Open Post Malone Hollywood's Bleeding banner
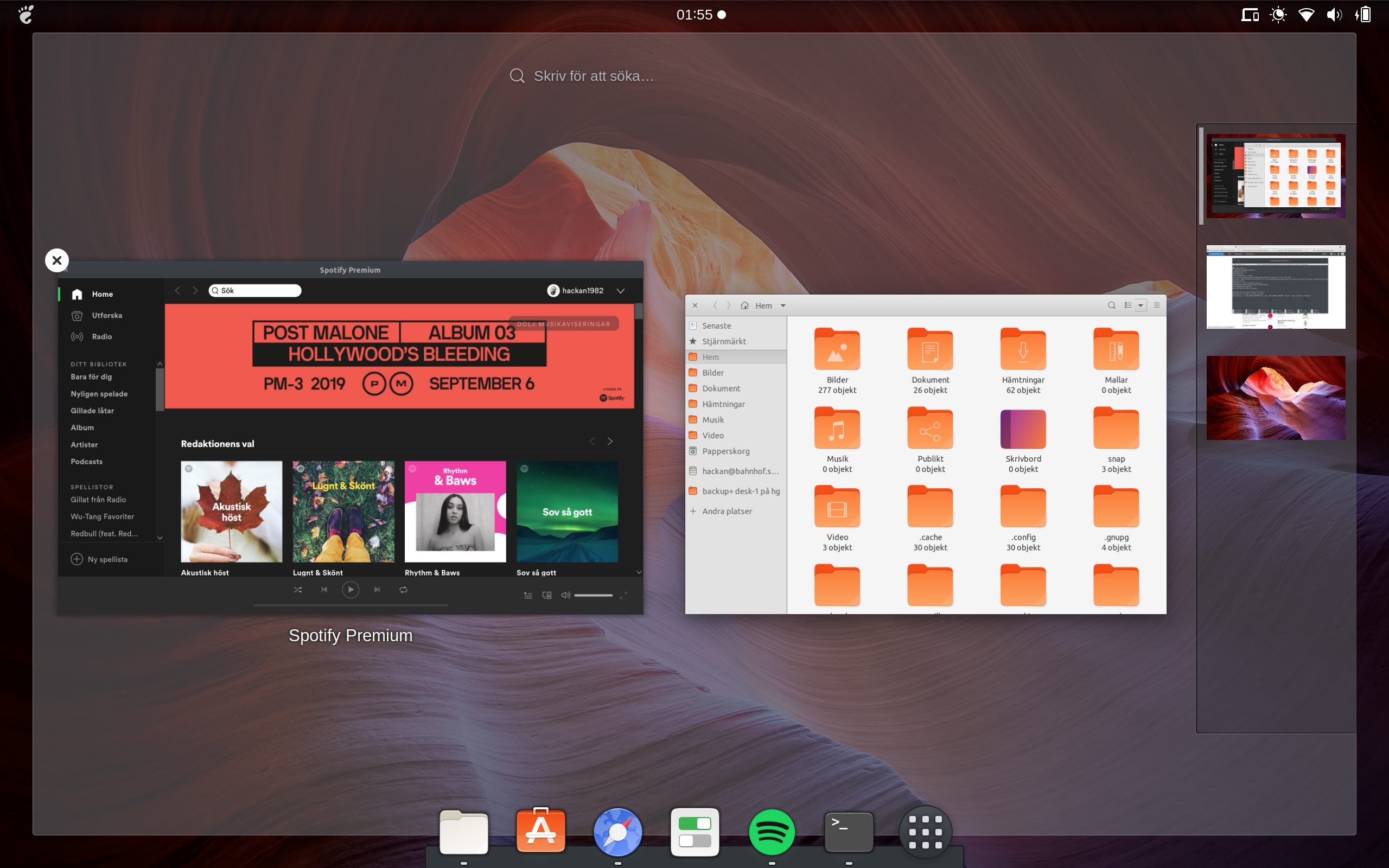This screenshot has height=868, width=1389. pos(399,356)
